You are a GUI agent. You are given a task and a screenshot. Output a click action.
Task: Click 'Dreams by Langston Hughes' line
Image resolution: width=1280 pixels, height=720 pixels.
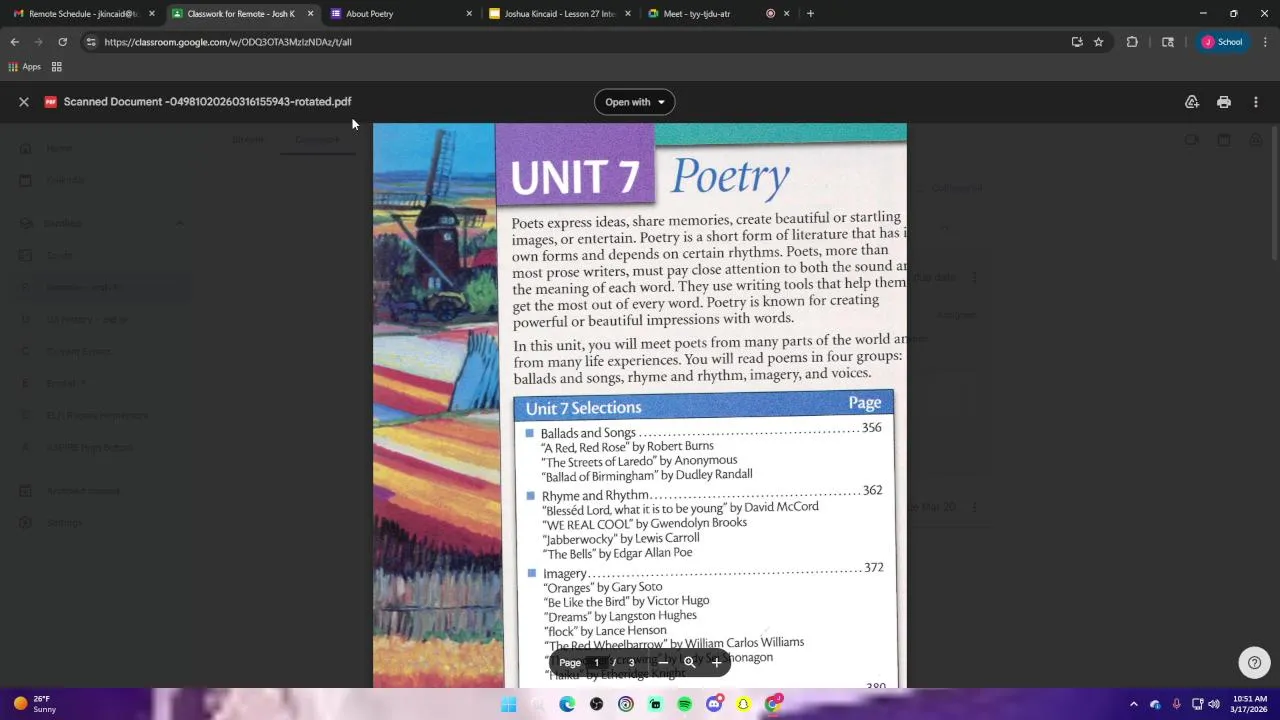[620, 616]
